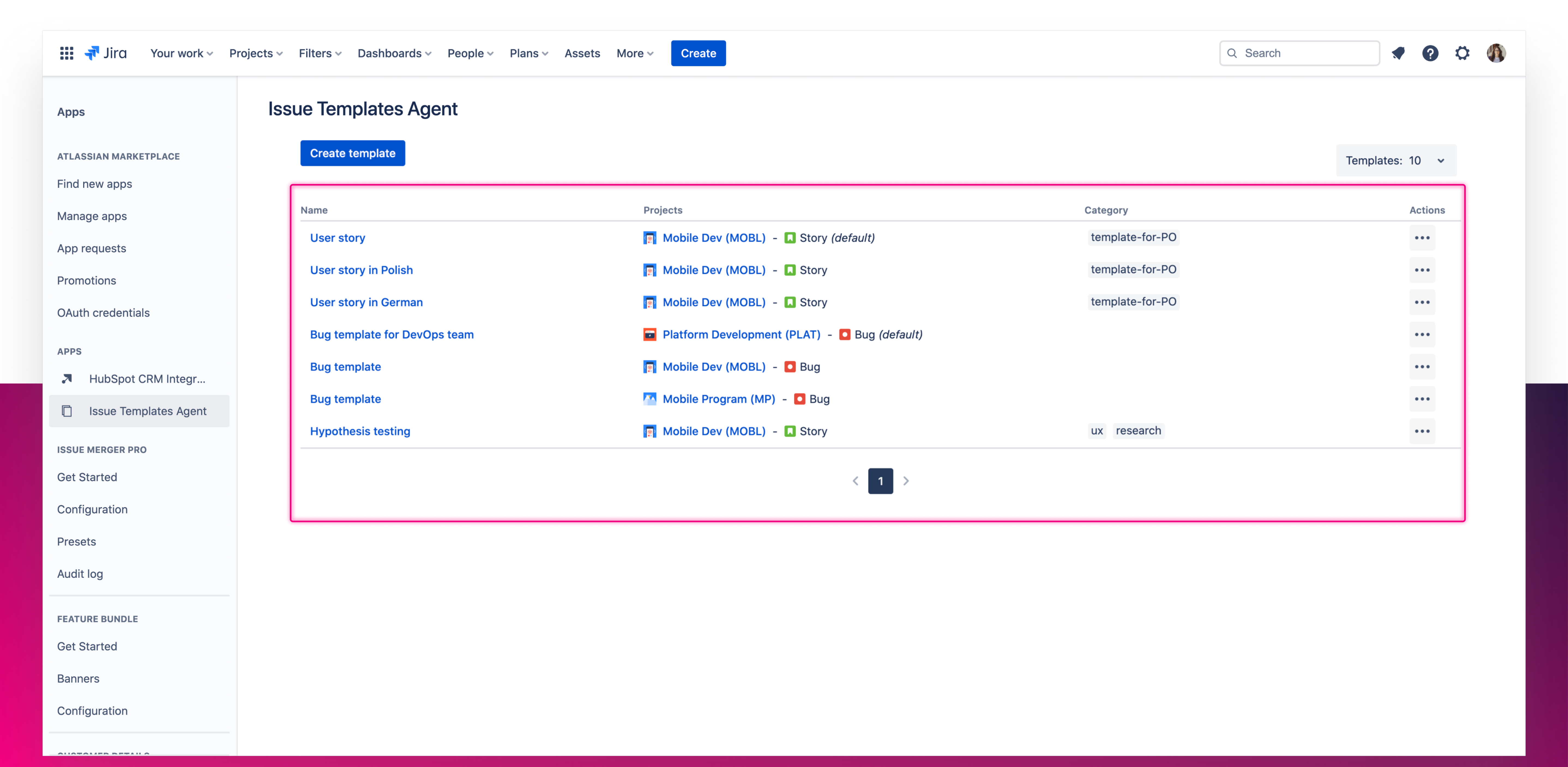
Task: Expand the Projects menu
Action: coord(256,53)
